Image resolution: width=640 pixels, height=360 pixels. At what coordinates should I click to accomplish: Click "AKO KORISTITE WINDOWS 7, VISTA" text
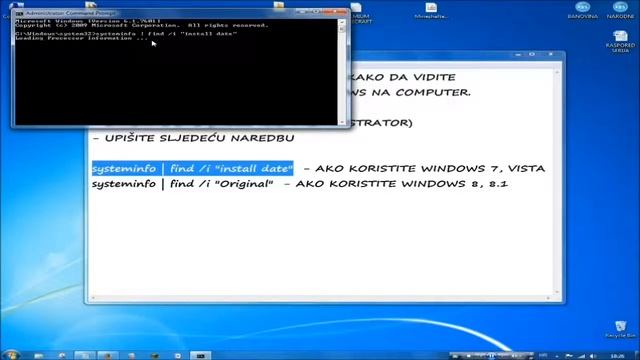[x=430, y=168]
